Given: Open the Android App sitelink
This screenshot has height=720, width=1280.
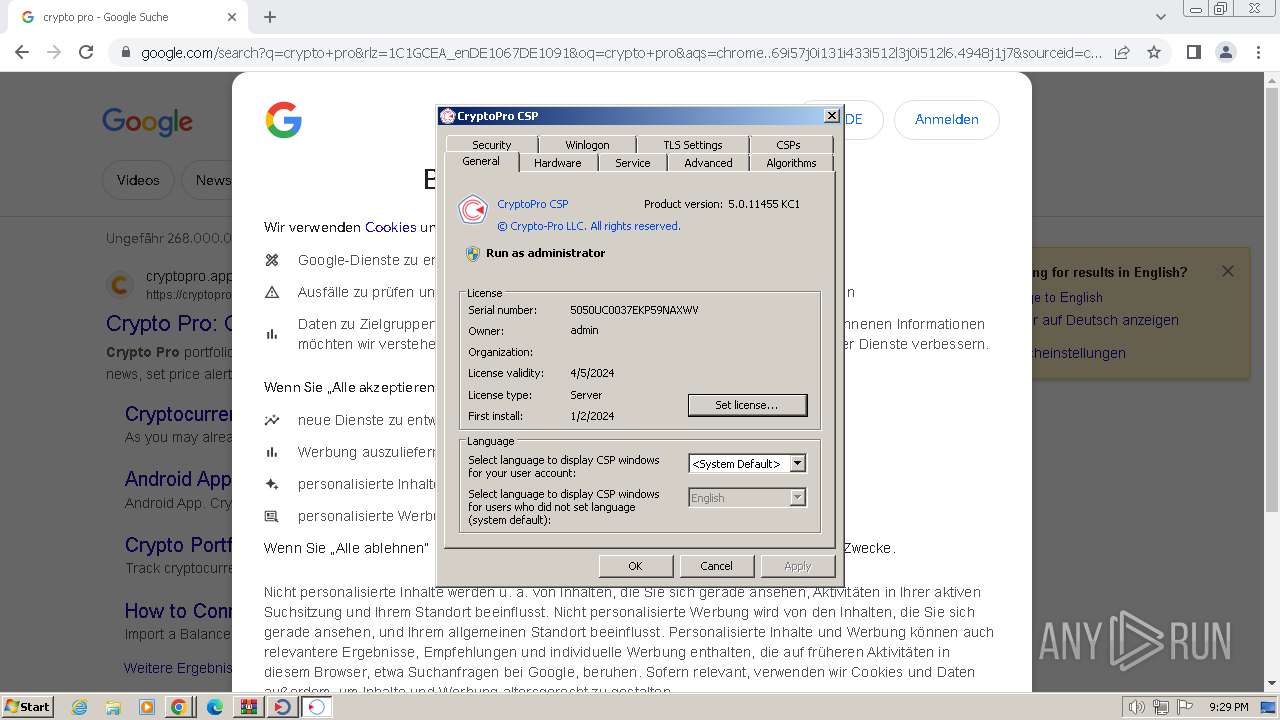Looking at the screenshot, I should click(178, 479).
